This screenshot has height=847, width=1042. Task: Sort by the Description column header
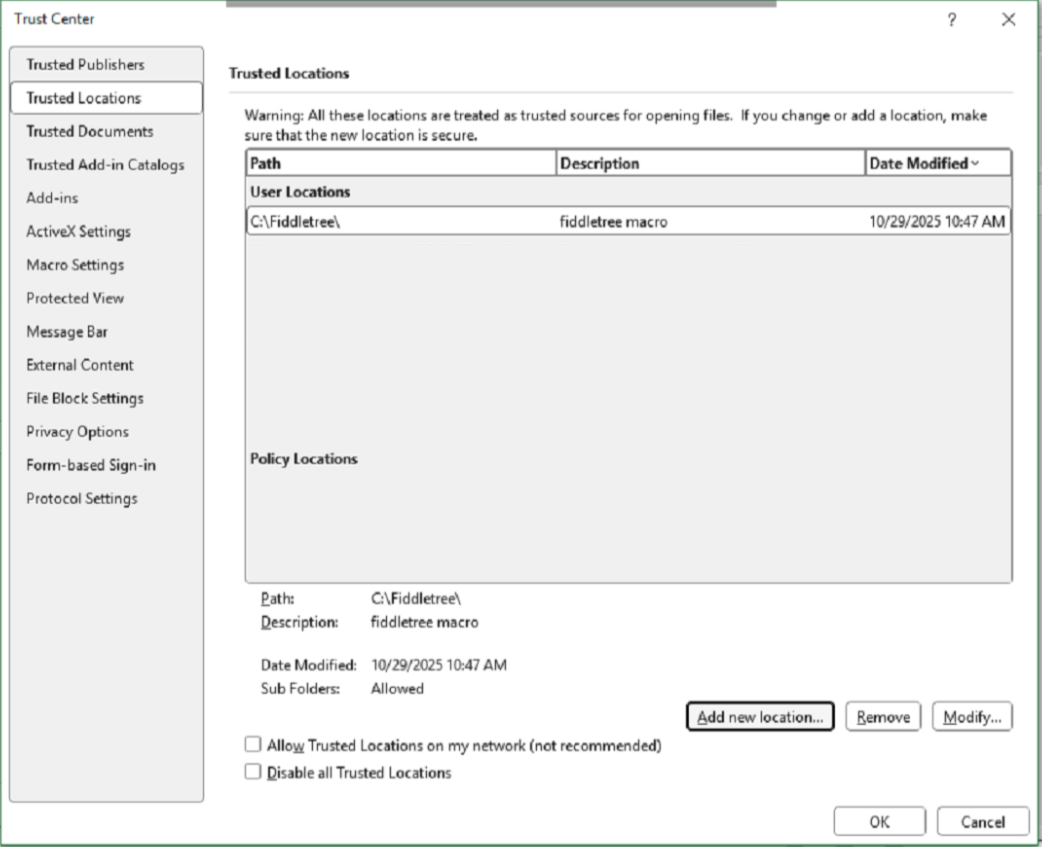710,163
